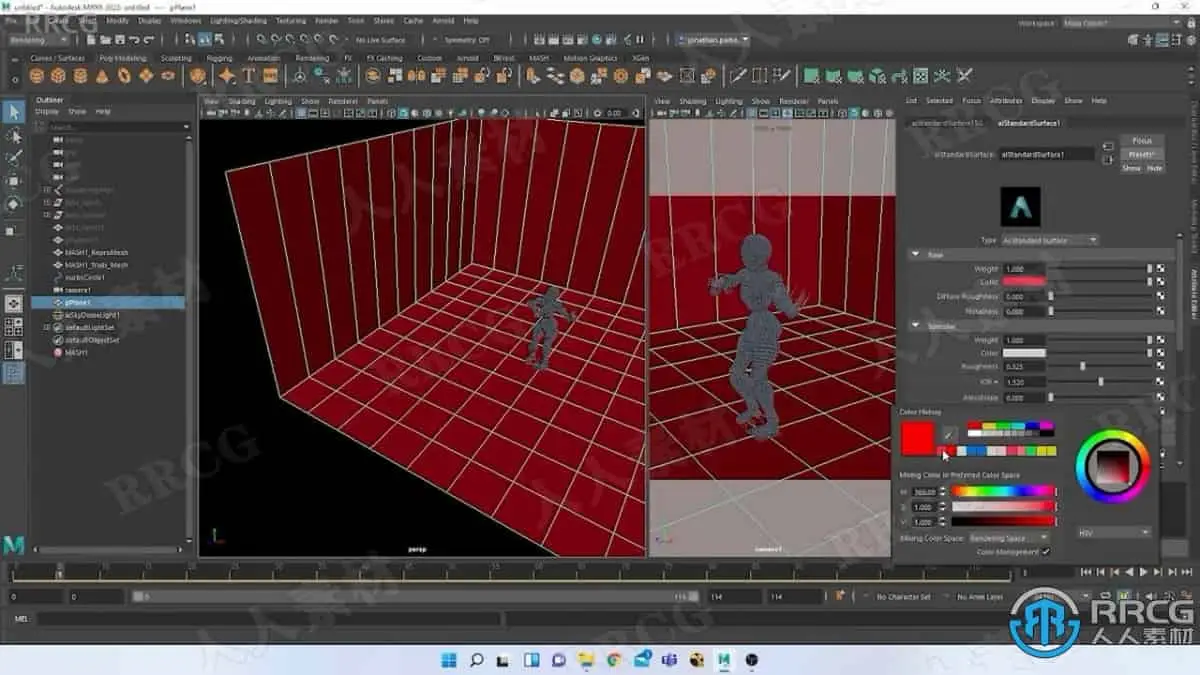Viewport: 1200px width, 675px height.
Task: Select aiSkyDomeLight1 in the Outliner
Action: (91, 314)
